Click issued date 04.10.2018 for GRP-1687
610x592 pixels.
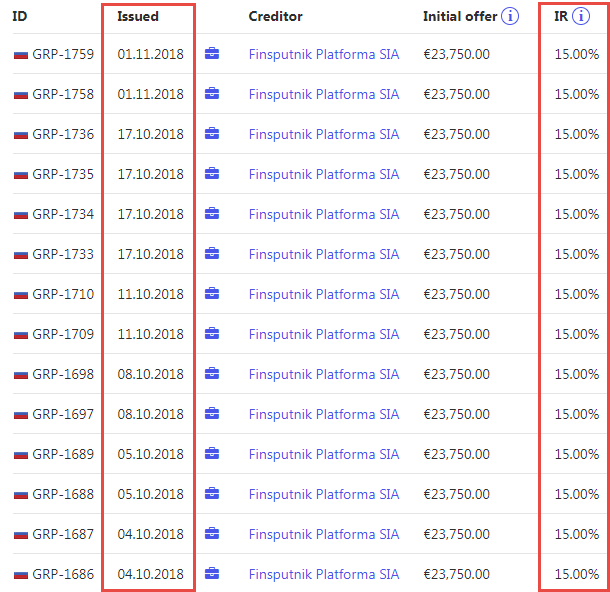151,534
